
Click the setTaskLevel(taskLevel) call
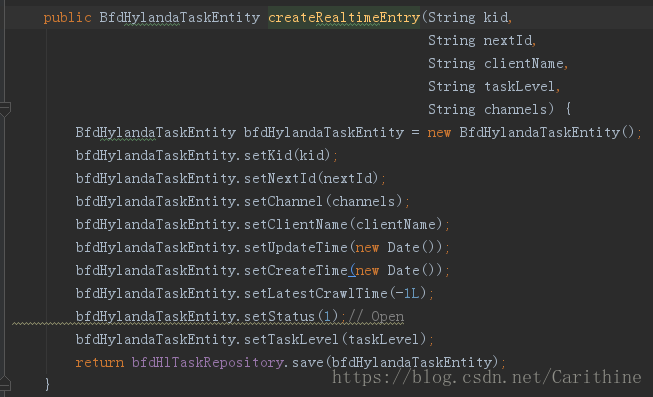pyautogui.click(x=335, y=340)
